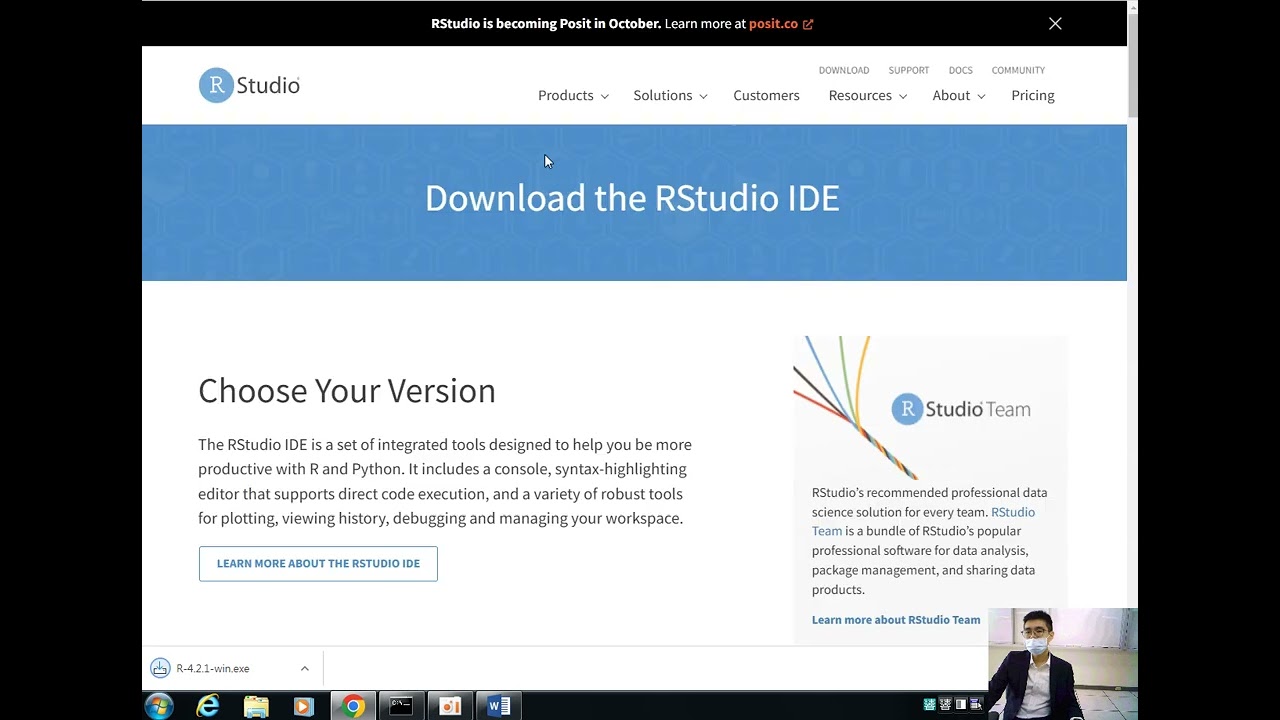Click the RStudio Team inline link
Screen dimensions: 1280x720
point(923,521)
